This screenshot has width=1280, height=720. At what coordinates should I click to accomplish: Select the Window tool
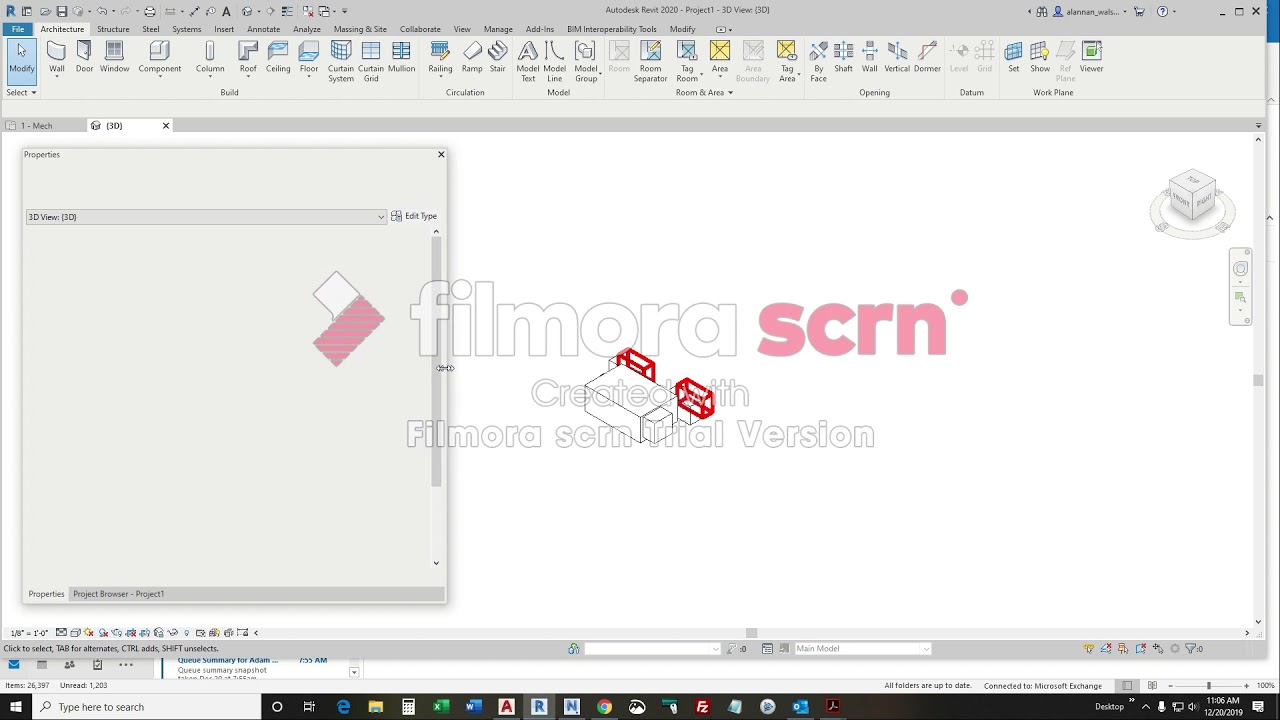114,58
